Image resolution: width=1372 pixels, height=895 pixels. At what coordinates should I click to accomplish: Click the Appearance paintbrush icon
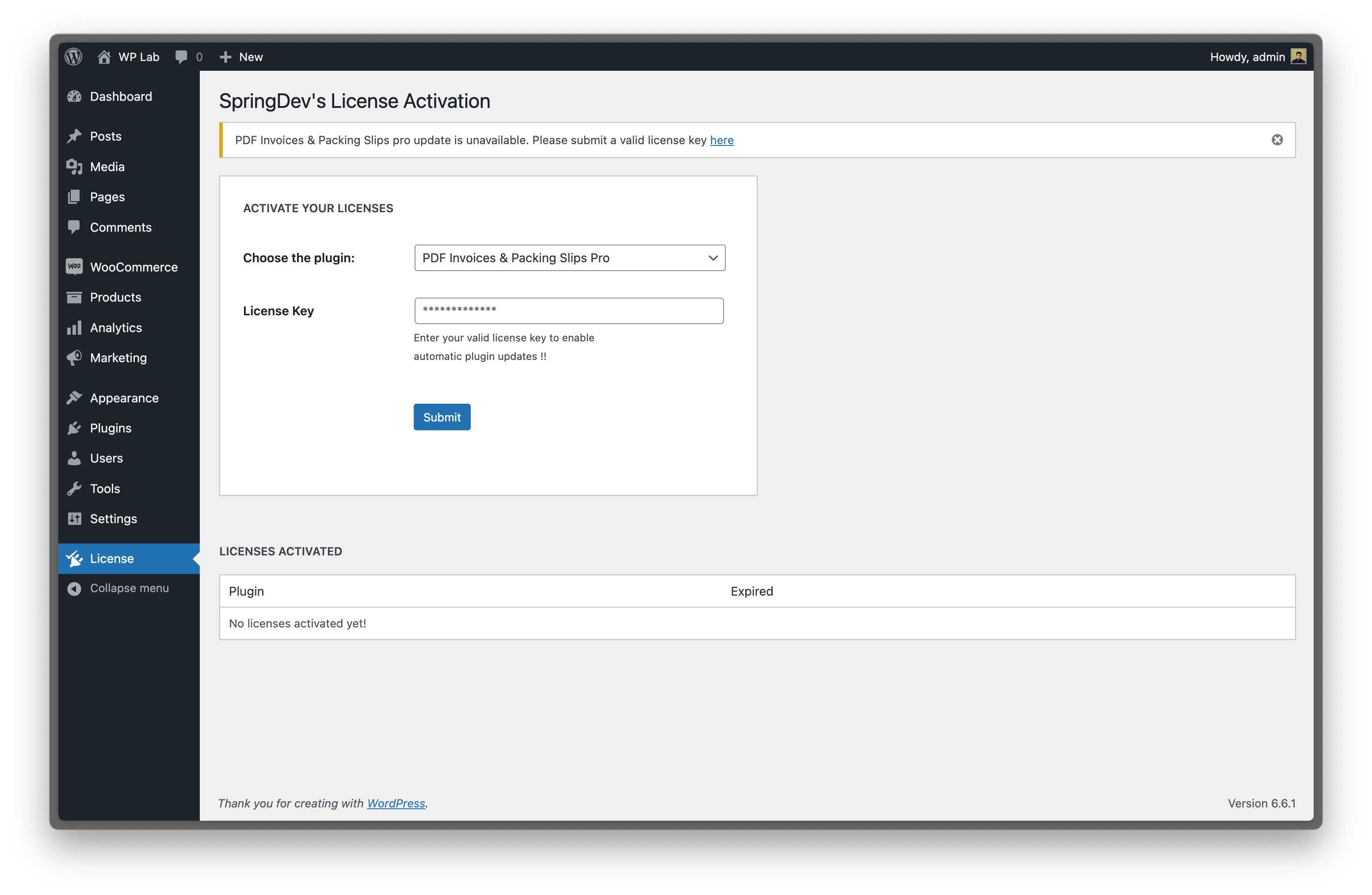pos(74,398)
